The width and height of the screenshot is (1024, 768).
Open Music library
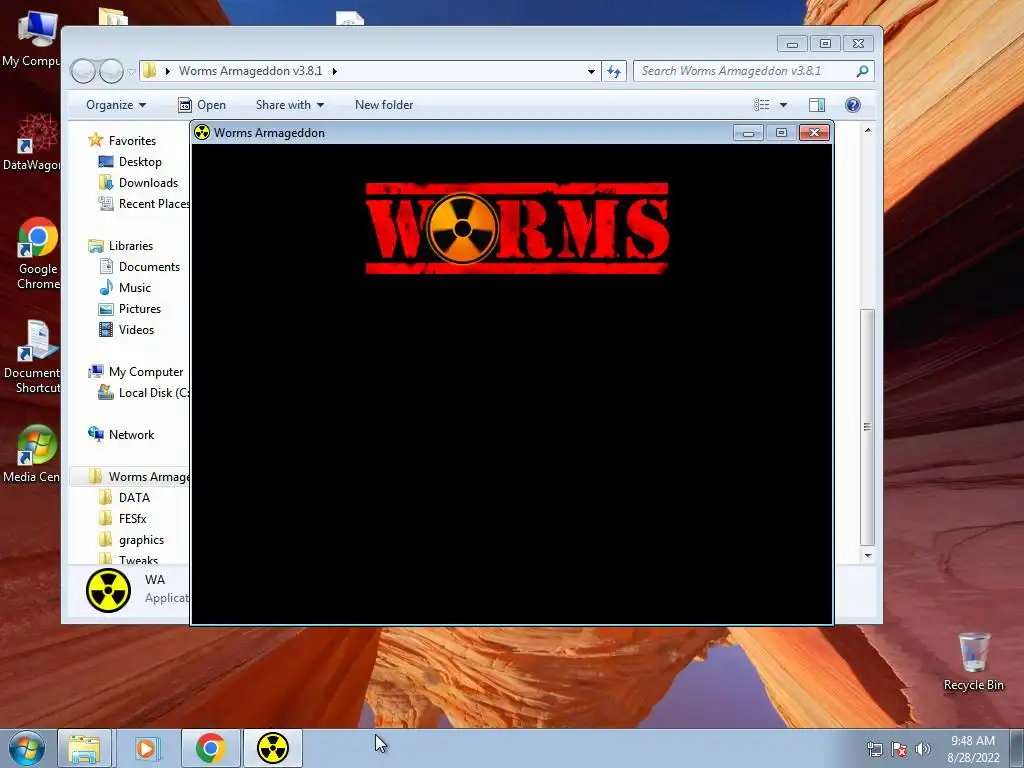click(x=125, y=287)
